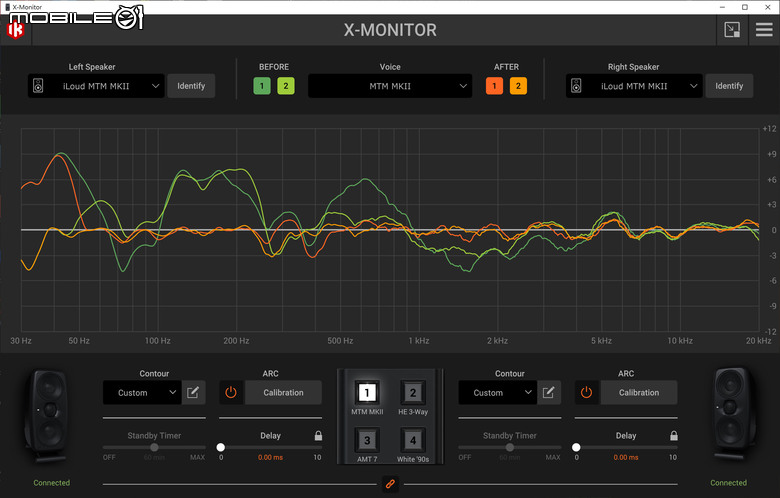The height and width of the screenshot is (498, 780).
Task: Expand the right Contour Custom dropdown
Action: (497, 393)
